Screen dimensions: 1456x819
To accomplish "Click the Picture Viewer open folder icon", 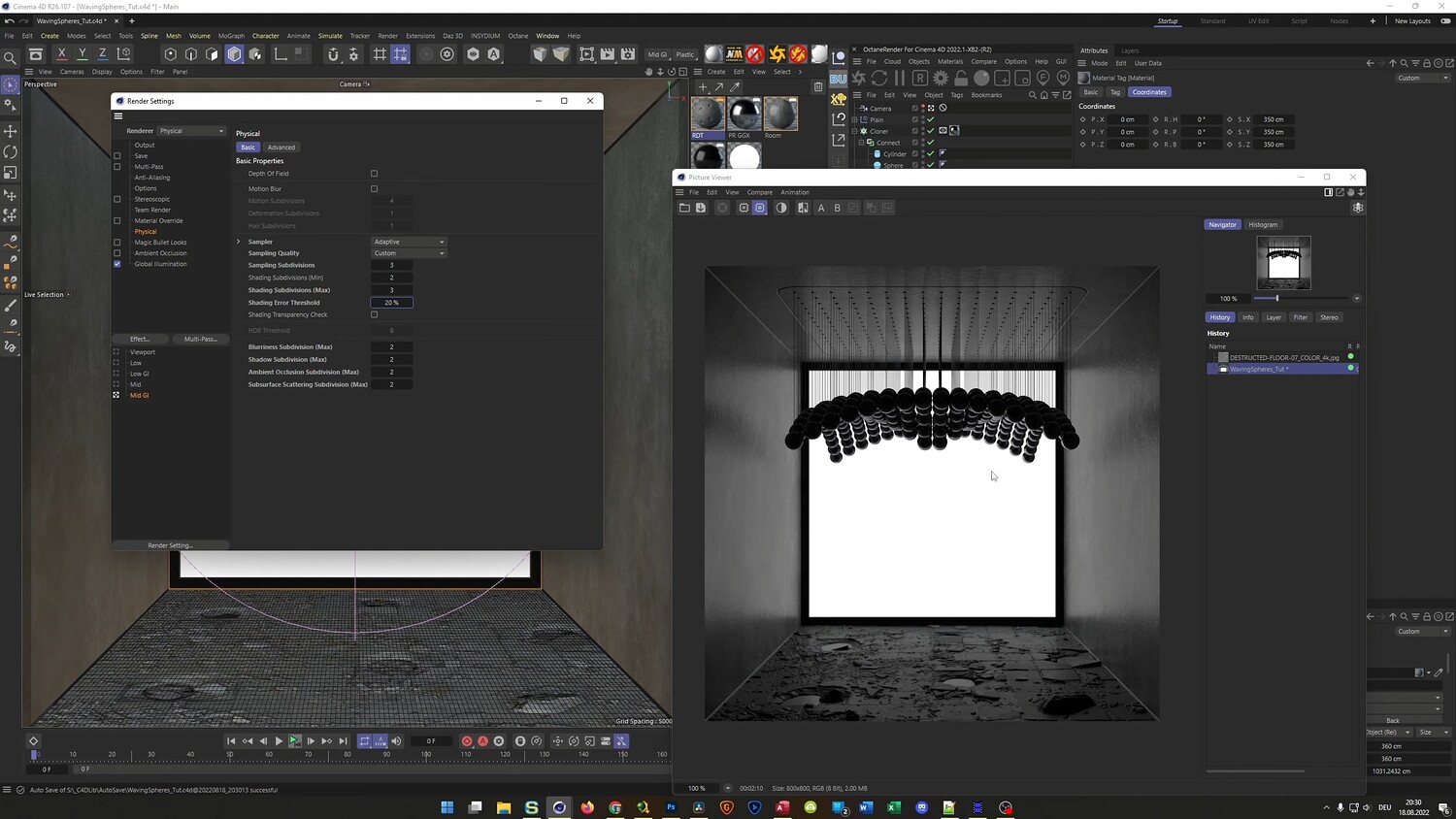I will (684, 208).
